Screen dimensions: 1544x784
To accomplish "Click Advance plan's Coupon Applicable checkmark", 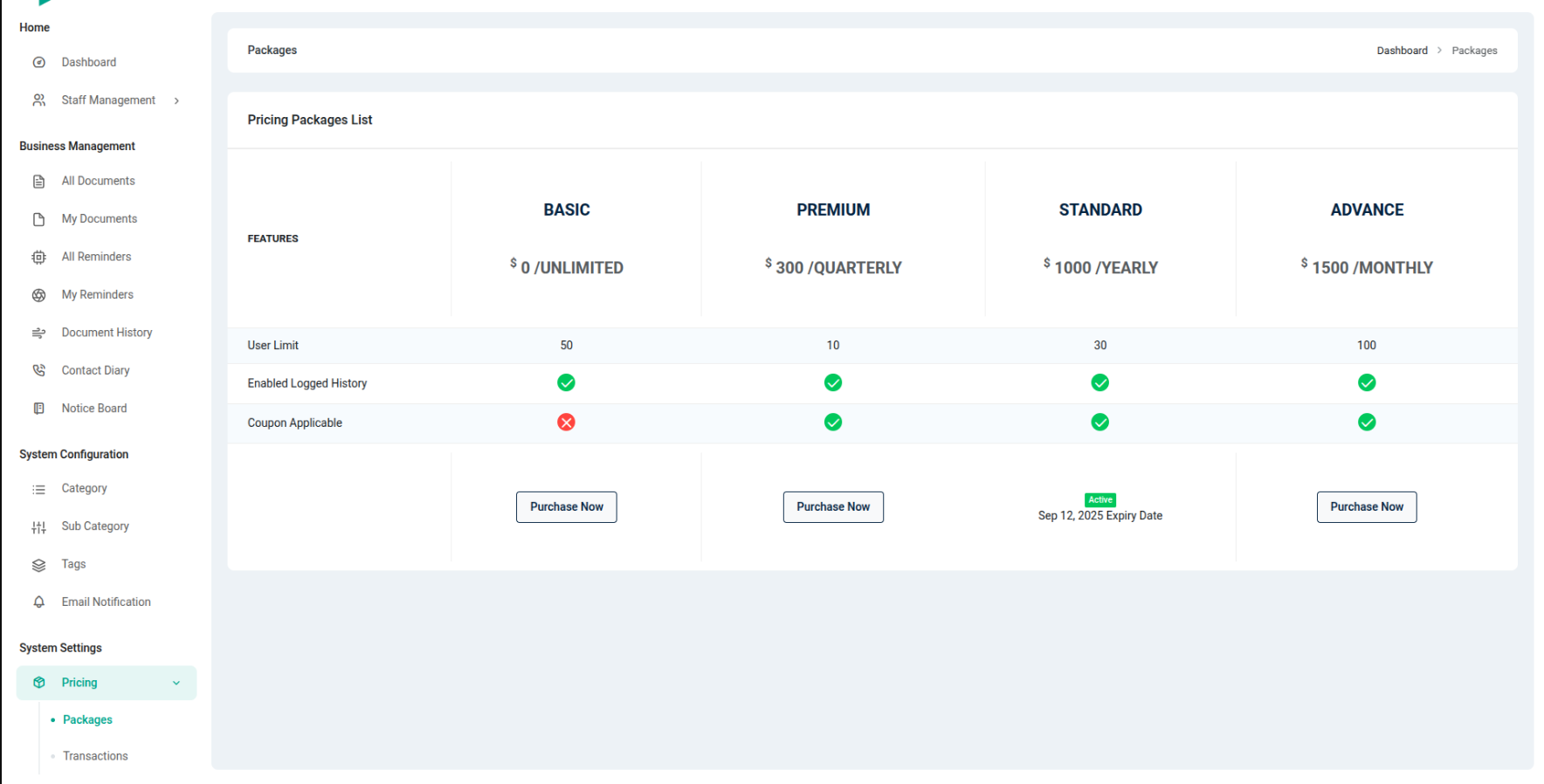I will (x=1367, y=423).
